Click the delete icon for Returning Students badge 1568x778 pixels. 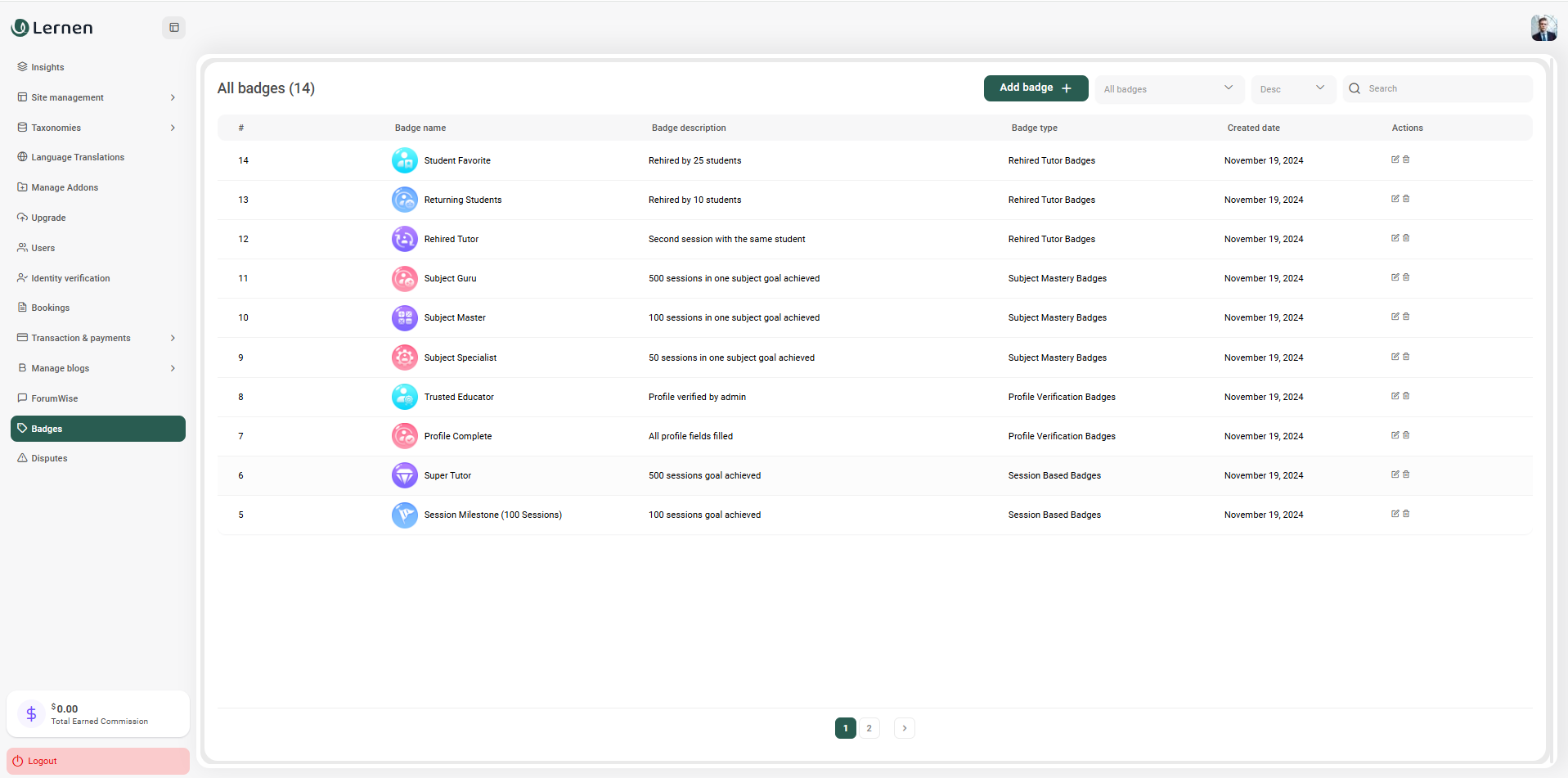(1406, 199)
